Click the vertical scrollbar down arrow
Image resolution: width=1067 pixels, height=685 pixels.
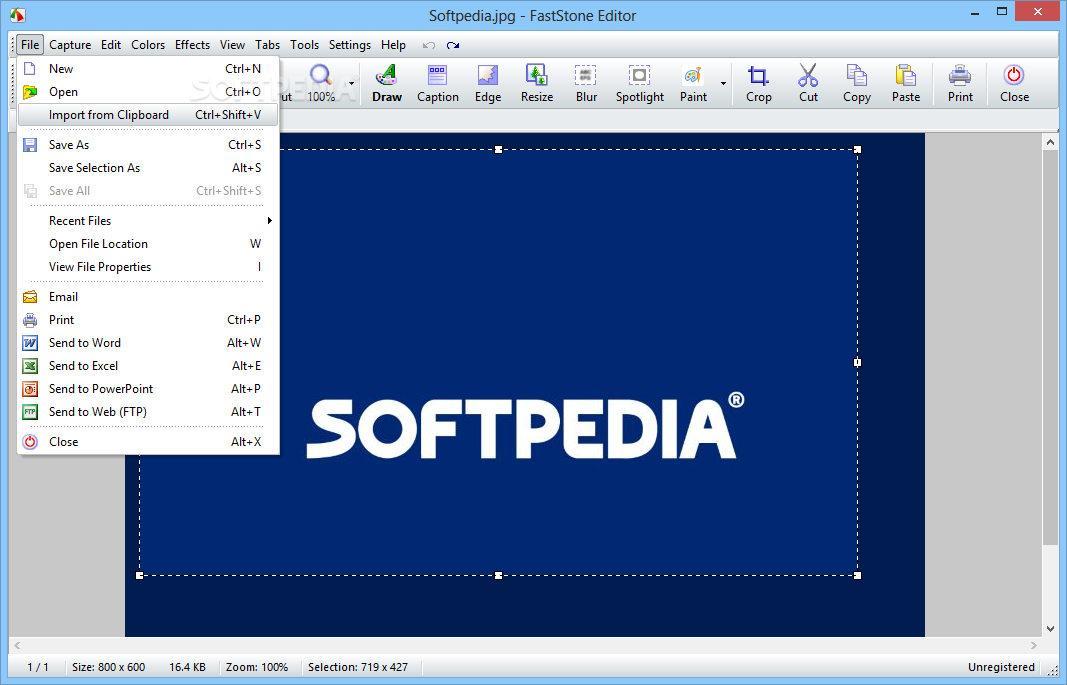click(1050, 629)
